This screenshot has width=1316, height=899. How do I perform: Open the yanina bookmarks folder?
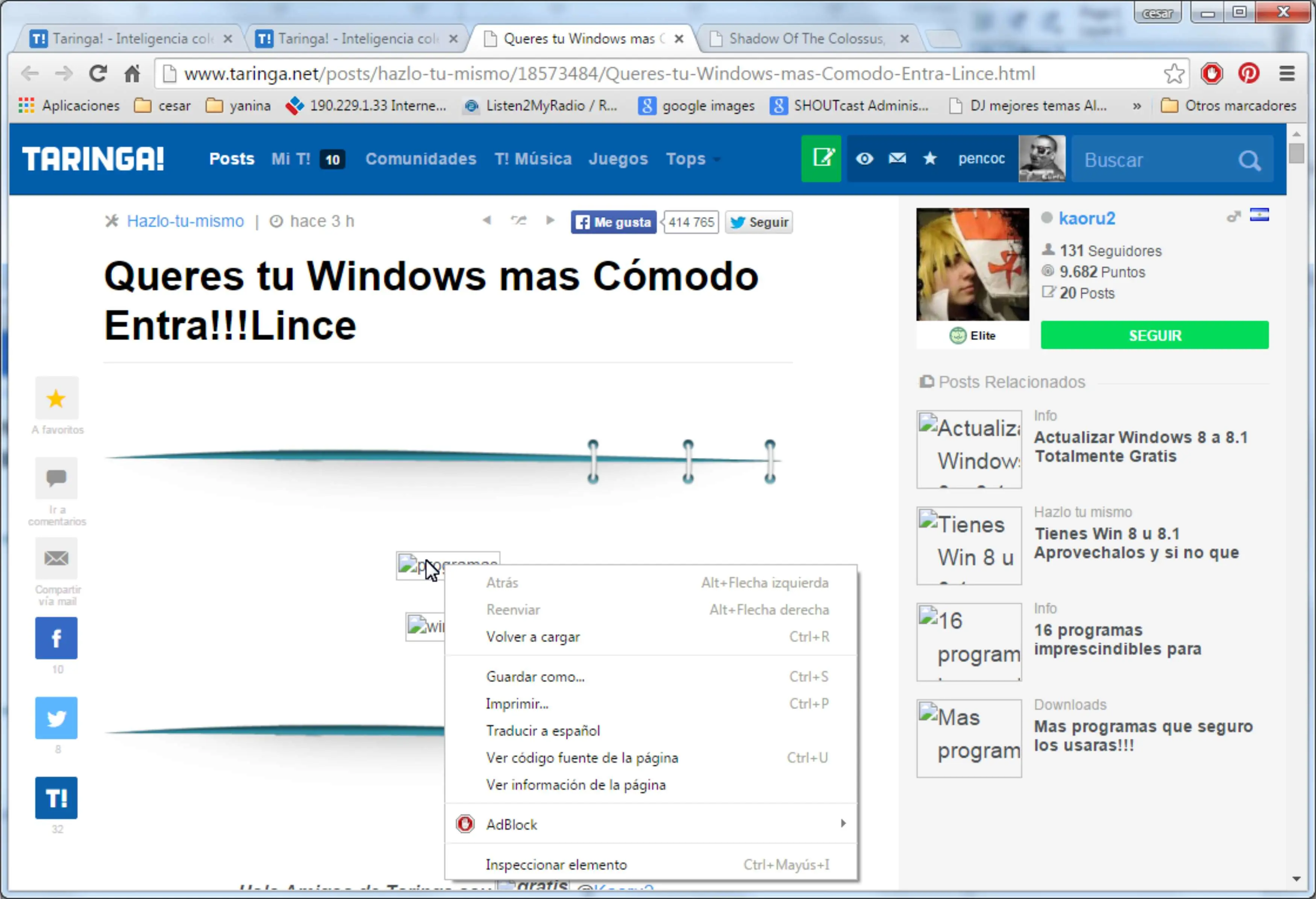point(238,105)
